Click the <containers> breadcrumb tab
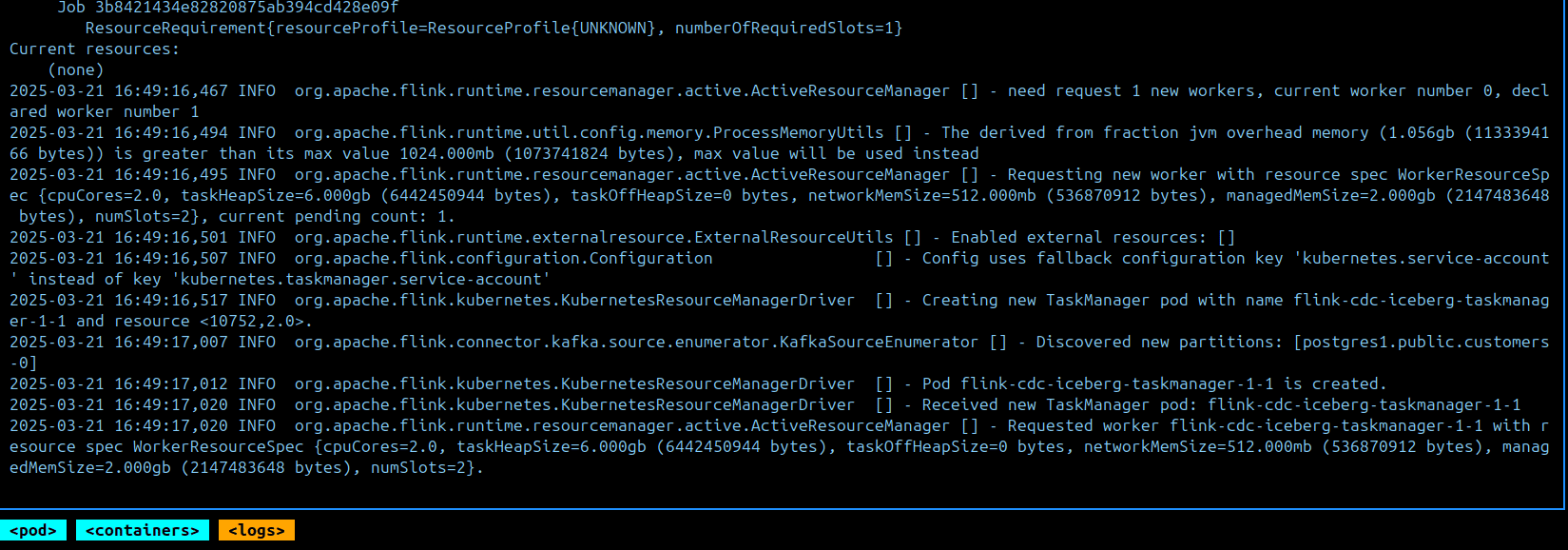 click(141, 530)
